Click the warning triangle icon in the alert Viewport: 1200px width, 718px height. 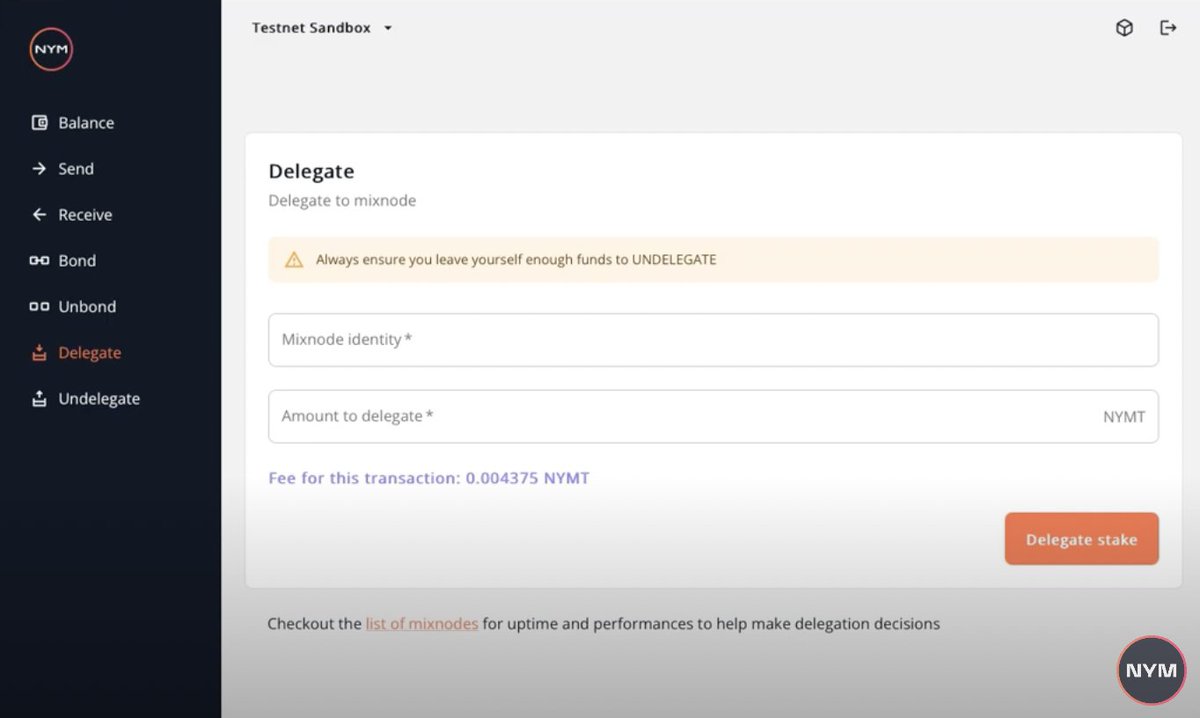tap(294, 260)
